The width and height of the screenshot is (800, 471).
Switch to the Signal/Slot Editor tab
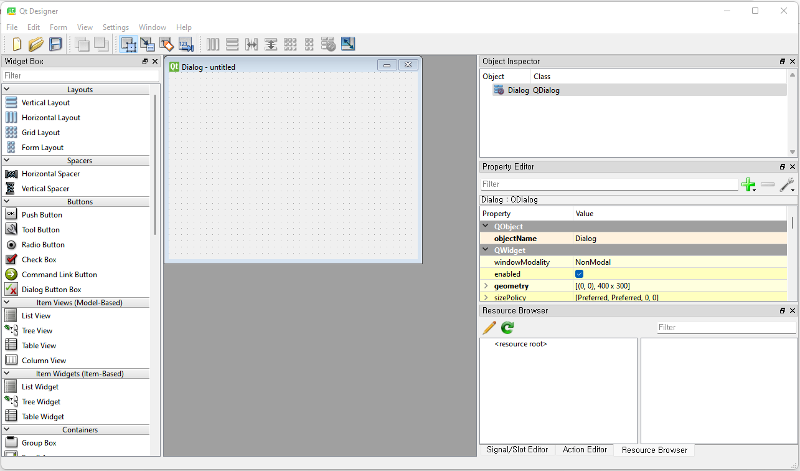[517, 450]
